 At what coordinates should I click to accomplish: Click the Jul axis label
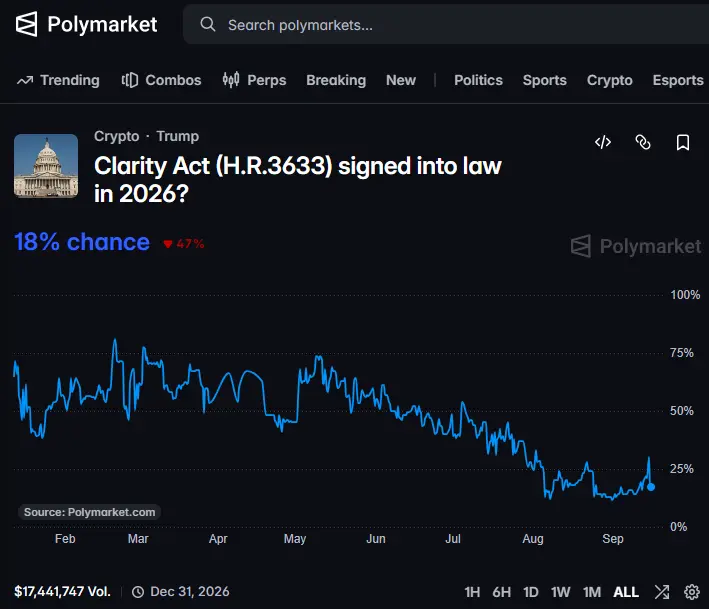point(453,539)
